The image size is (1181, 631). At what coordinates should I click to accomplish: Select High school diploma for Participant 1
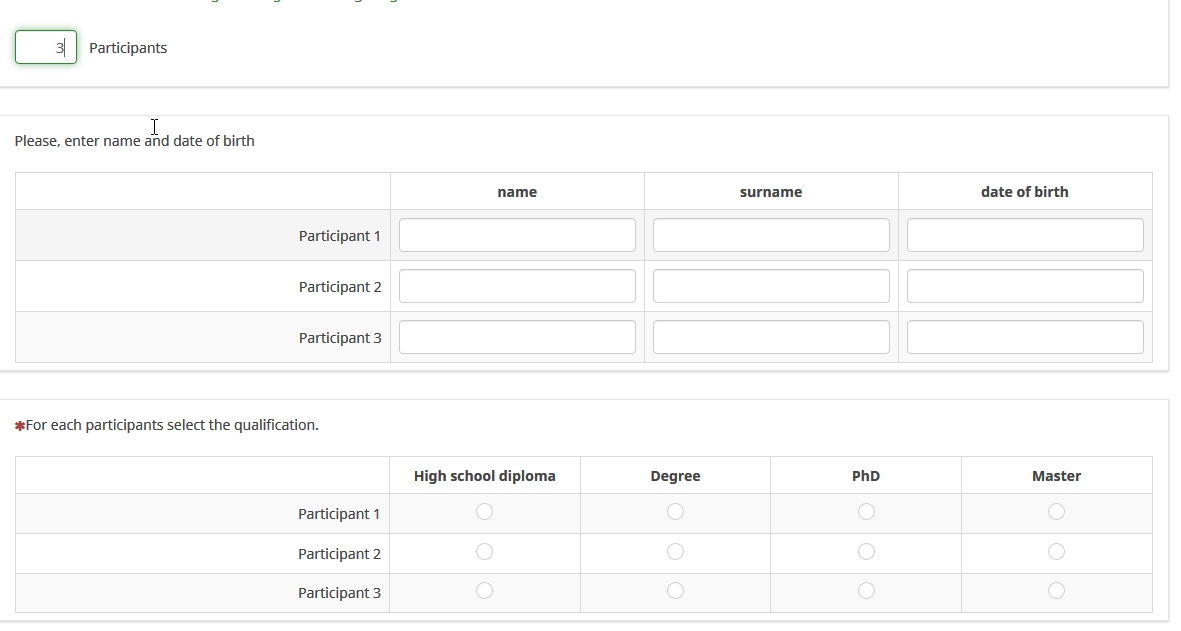click(485, 512)
